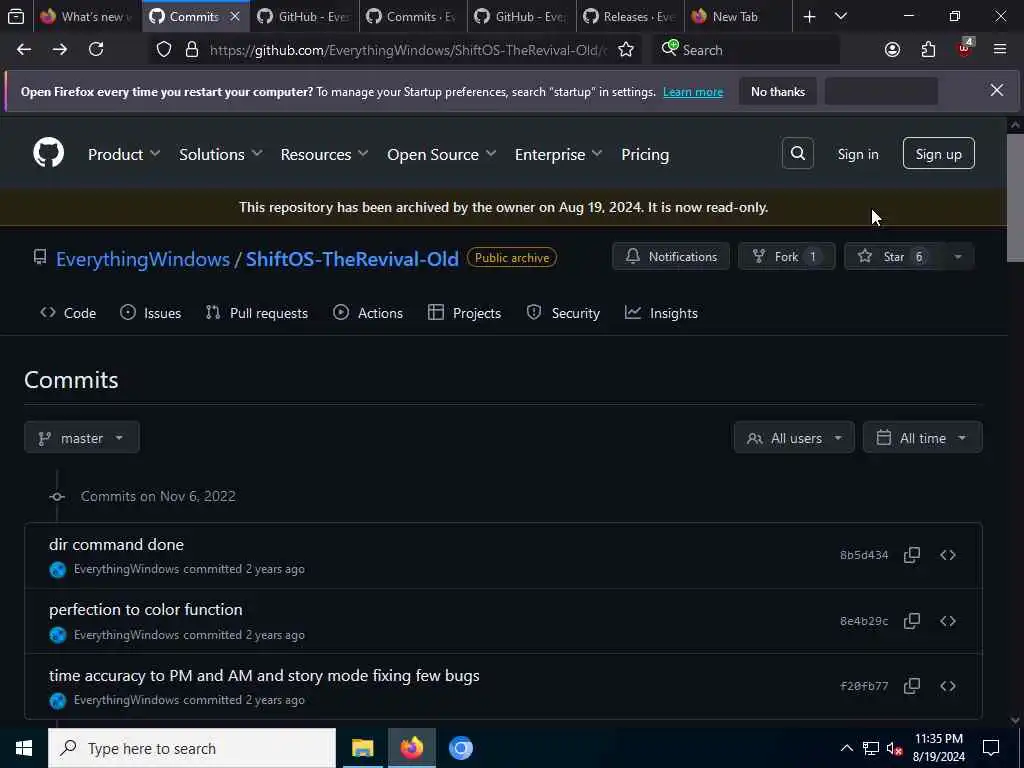Viewport: 1024px width, 768px height.
Task: Bookmark this page with the star icon
Action: pyautogui.click(x=626, y=50)
